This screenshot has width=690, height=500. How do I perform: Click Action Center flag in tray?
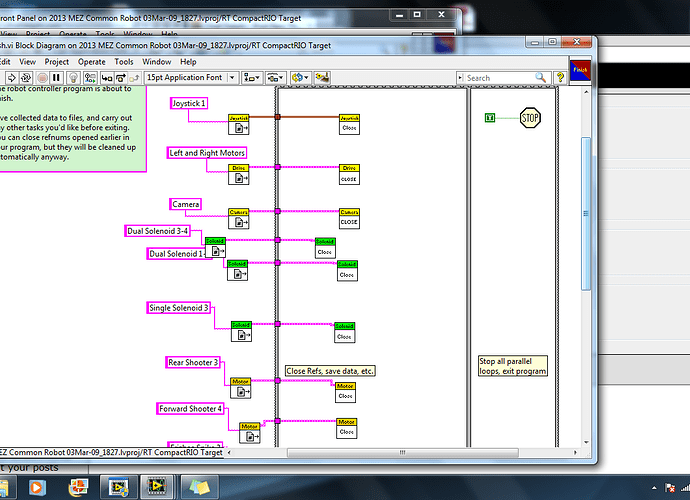[x=670, y=488]
